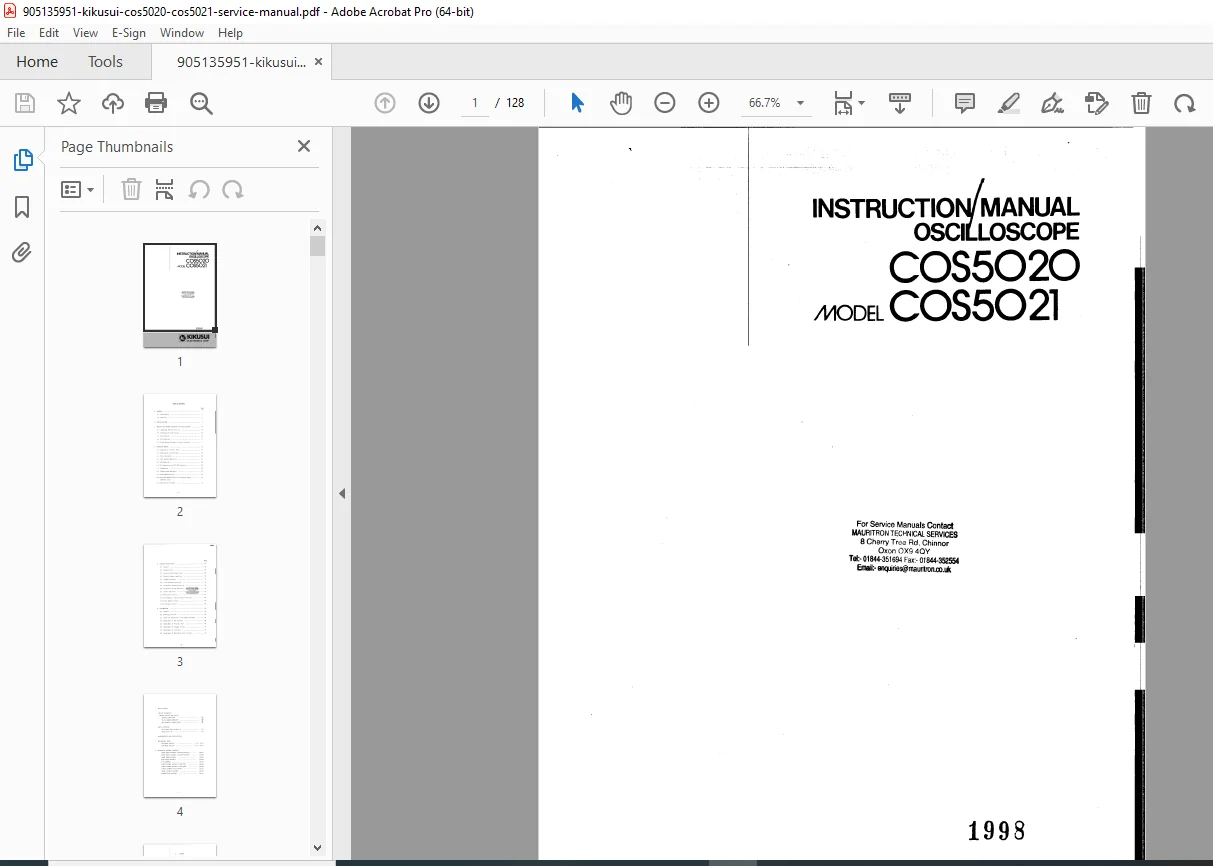This screenshot has width=1213, height=866.
Task: Open the zoom level 66.7% dropdown
Action: click(800, 103)
